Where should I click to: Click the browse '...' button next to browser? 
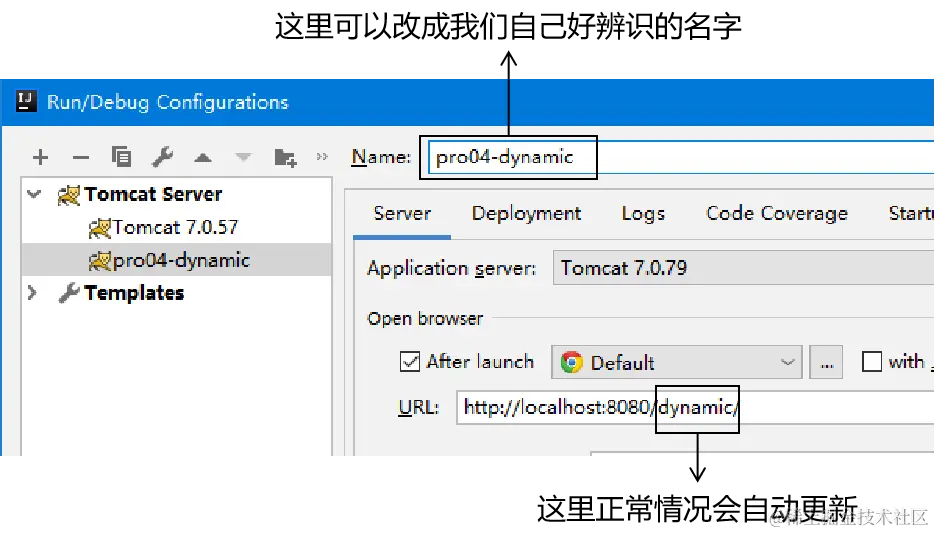point(826,362)
